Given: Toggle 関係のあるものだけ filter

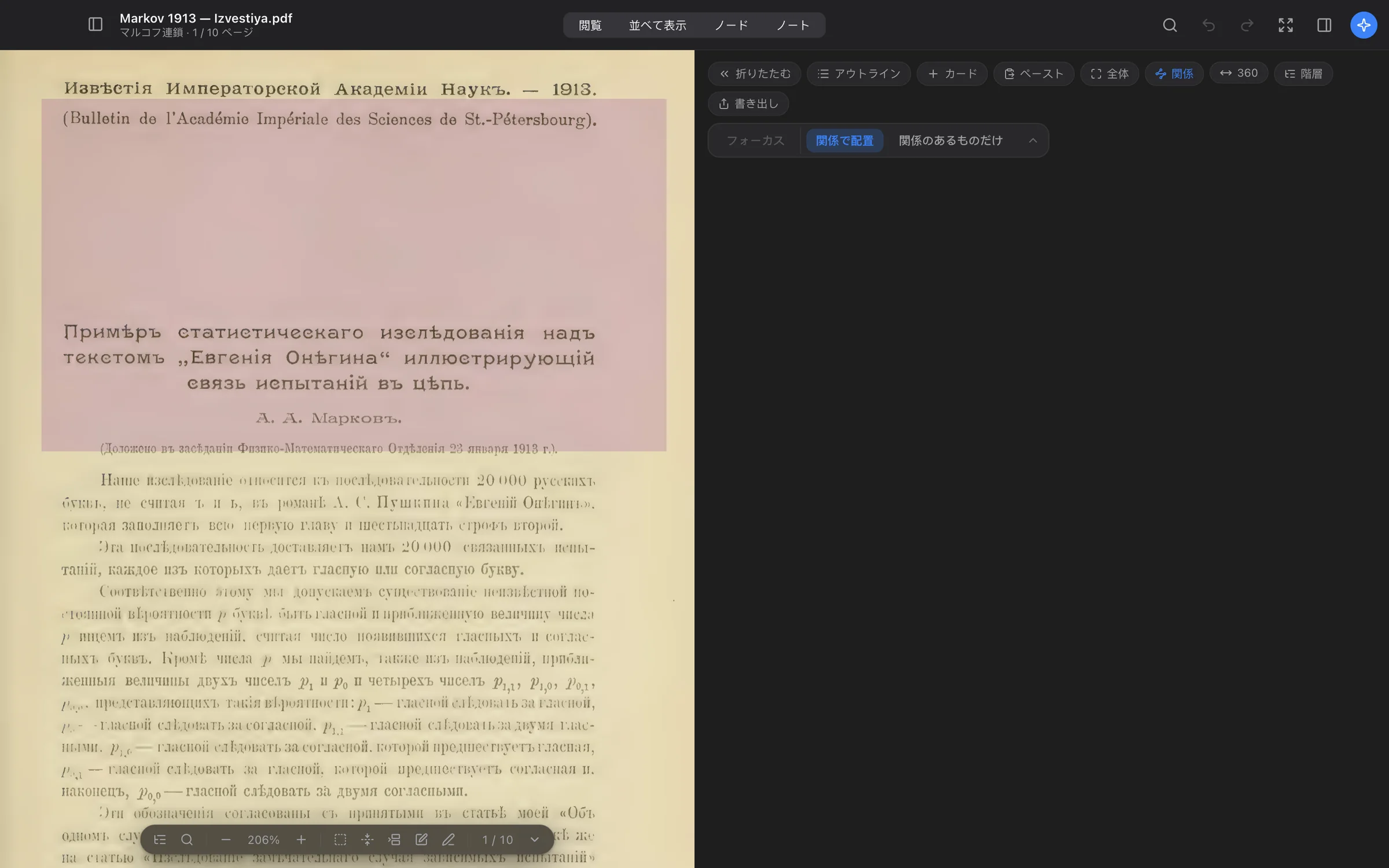Looking at the screenshot, I should point(950,141).
